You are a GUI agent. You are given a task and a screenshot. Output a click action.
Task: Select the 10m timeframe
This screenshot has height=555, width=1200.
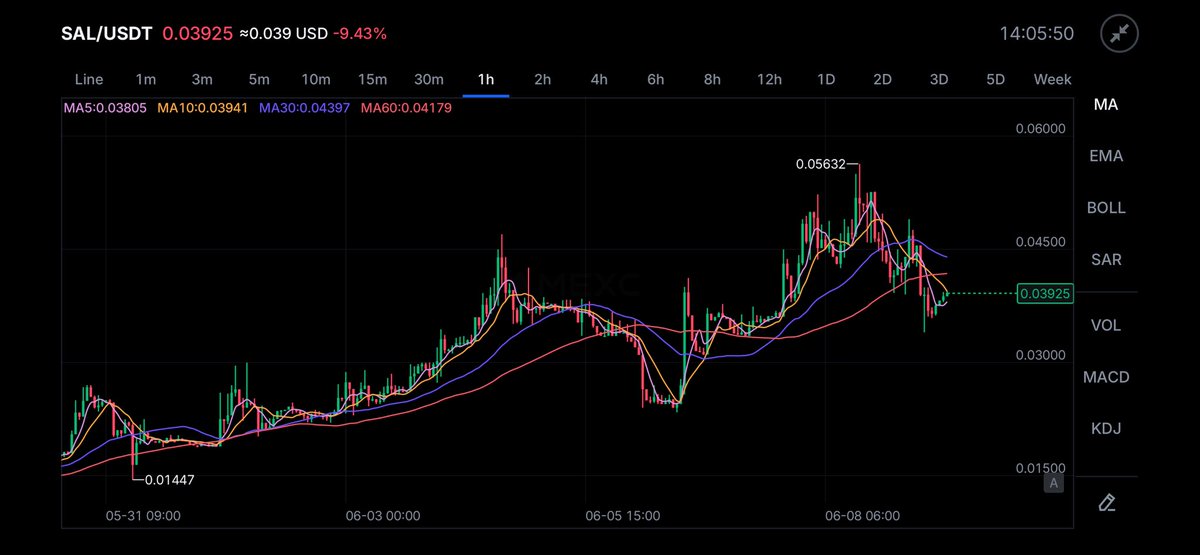(x=316, y=79)
